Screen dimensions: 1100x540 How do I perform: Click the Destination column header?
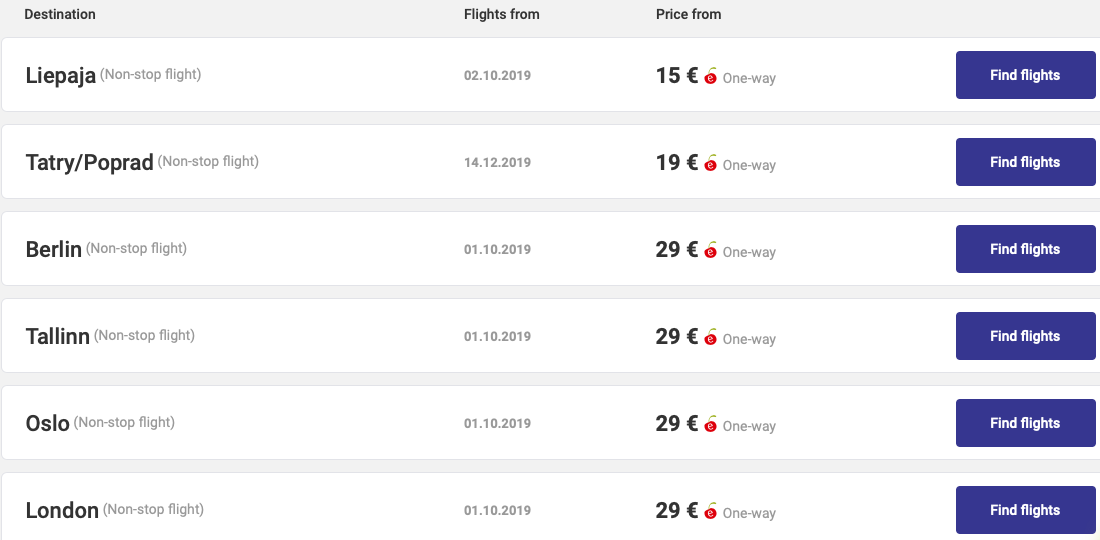coord(60,14)
